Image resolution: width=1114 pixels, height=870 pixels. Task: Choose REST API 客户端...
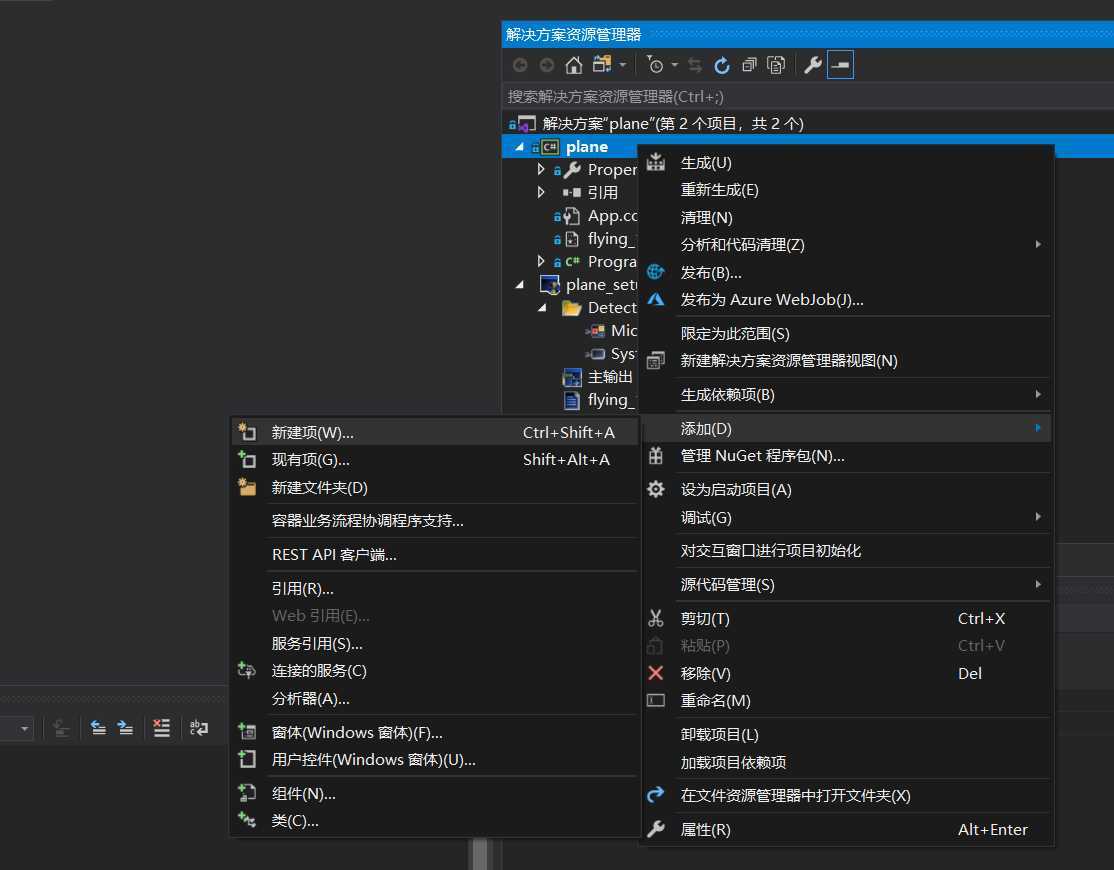pos(435,555)
